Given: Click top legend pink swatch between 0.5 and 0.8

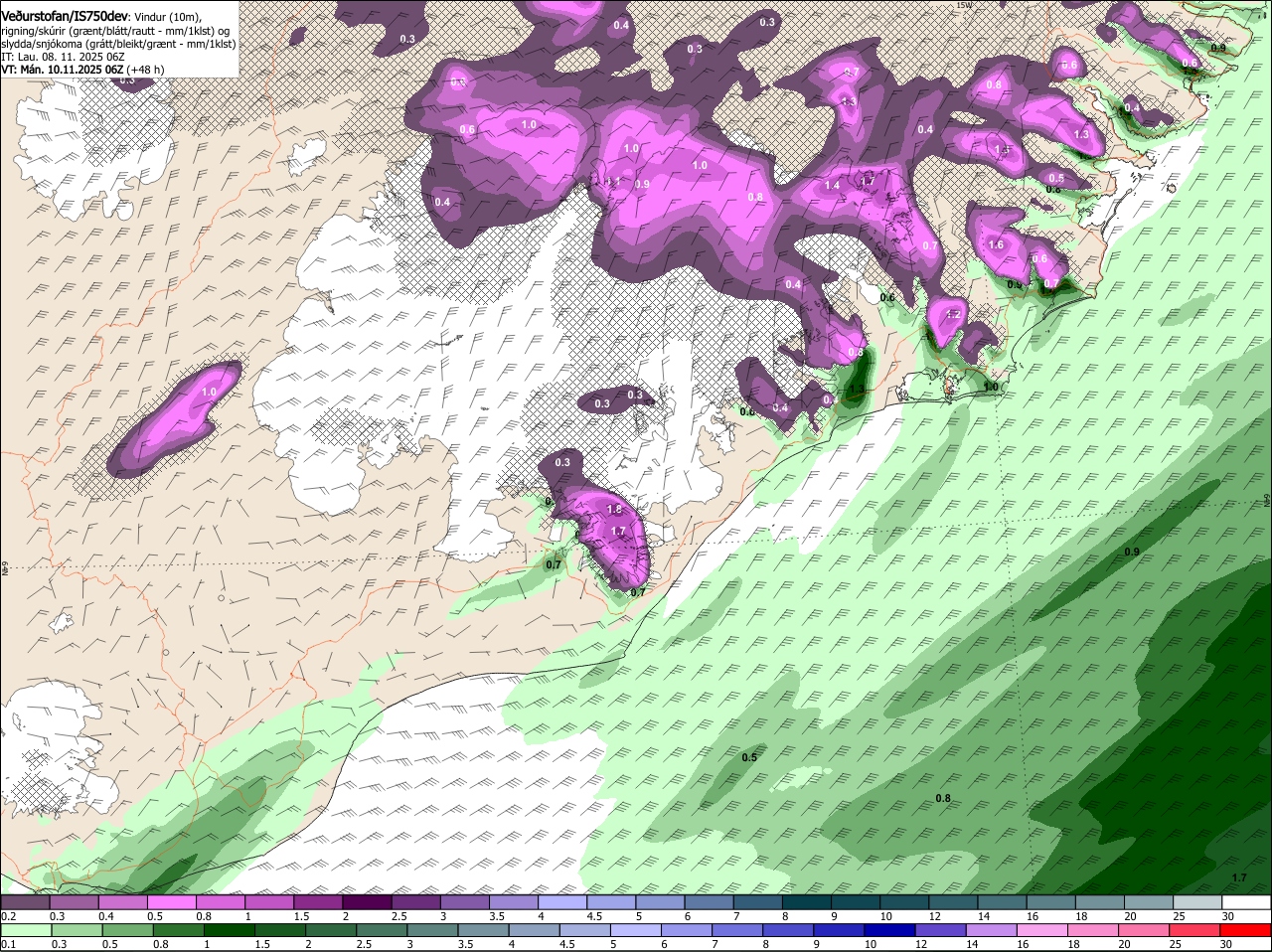Looking at the screenshot, I should 171,902.
